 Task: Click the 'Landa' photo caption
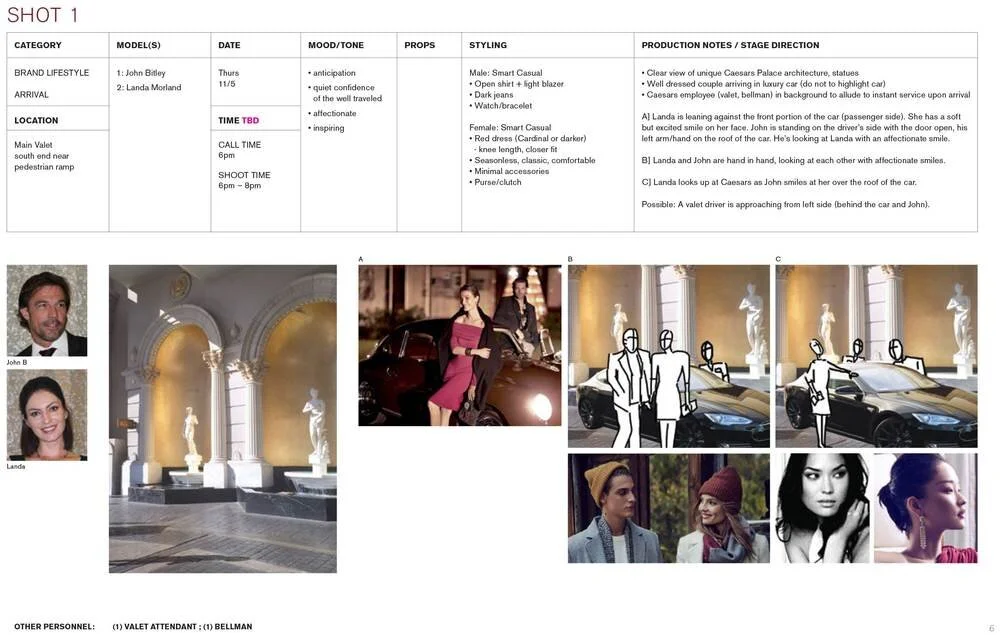tap(16, 466)
